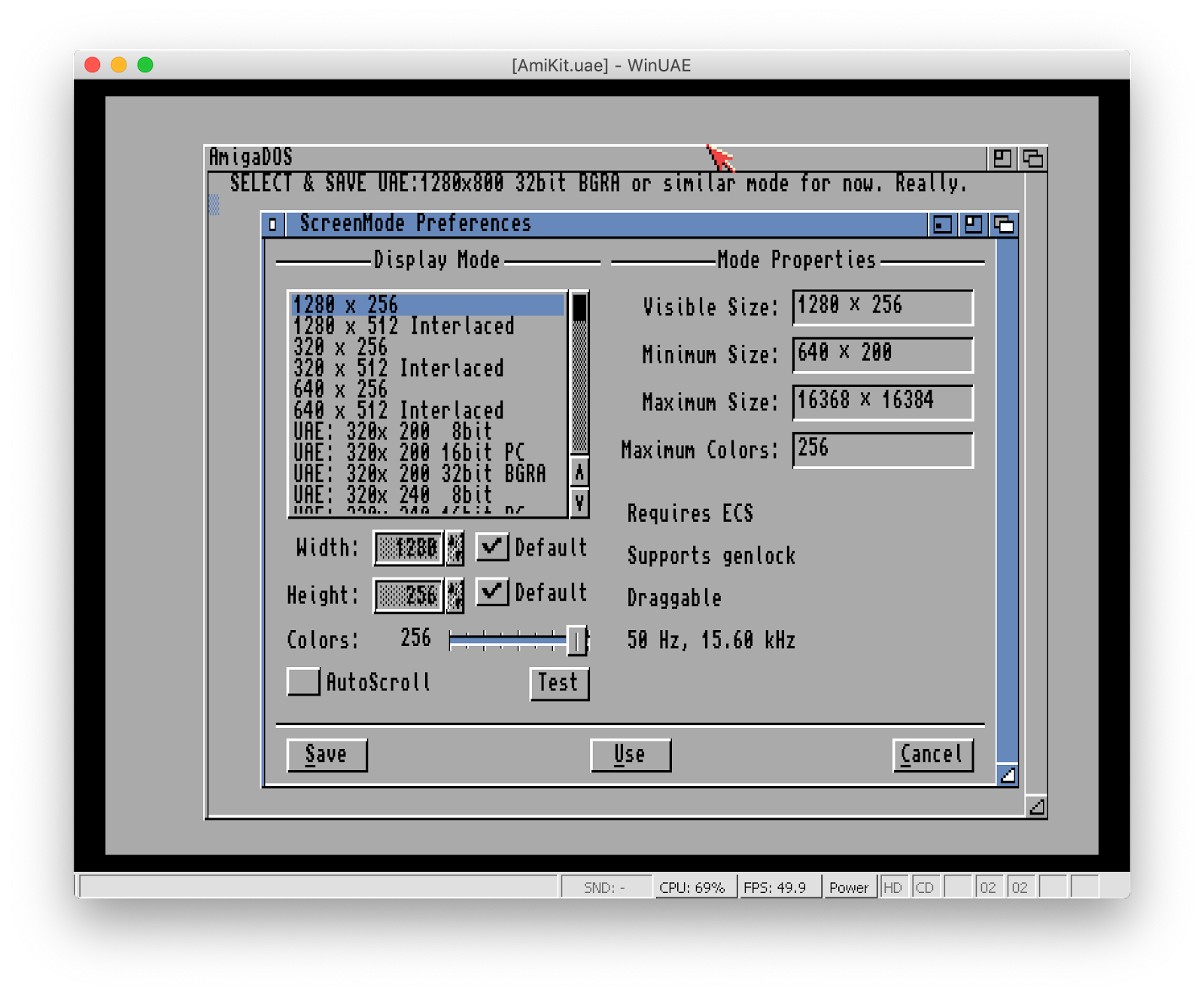Click the Height input field
Image resolution: width=1204 pixels, height=996 pixels.
point(409,595)
